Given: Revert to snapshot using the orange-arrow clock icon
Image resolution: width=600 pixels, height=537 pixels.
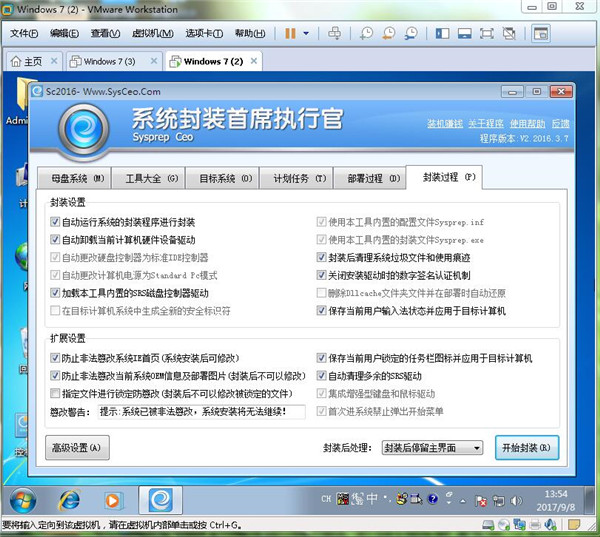Looking at the screenshot, I should point(389,34).
